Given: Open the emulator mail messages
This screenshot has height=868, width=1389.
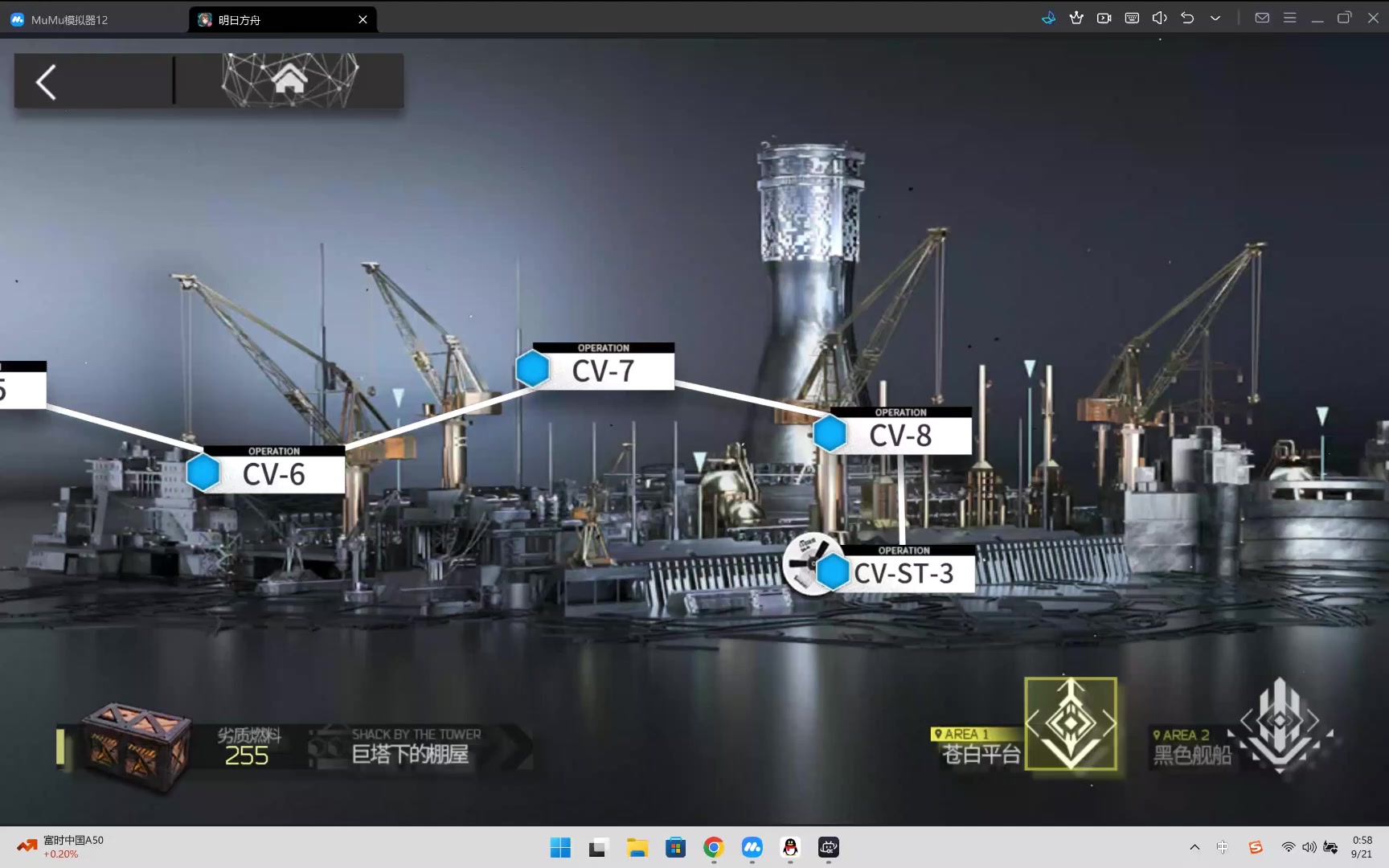Looking at the screenshot, I should [x=1262, y=18].
